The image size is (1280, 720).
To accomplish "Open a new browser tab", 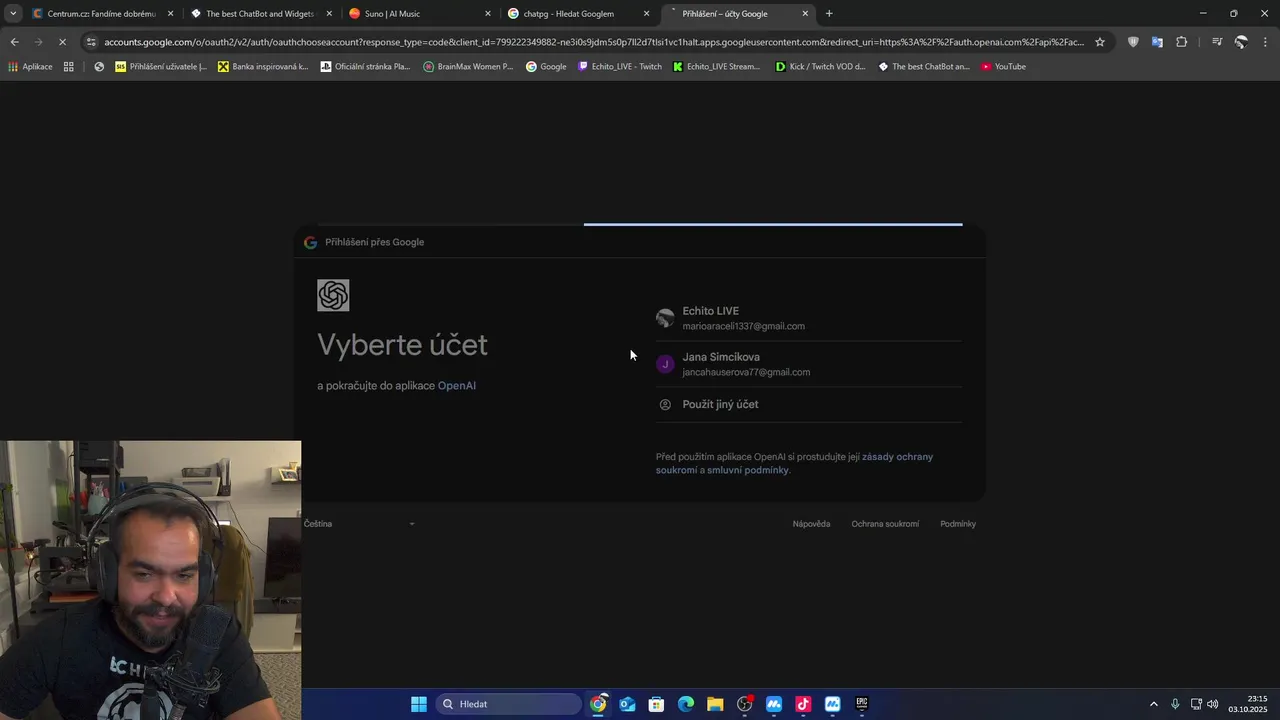I will coord(829,14).
